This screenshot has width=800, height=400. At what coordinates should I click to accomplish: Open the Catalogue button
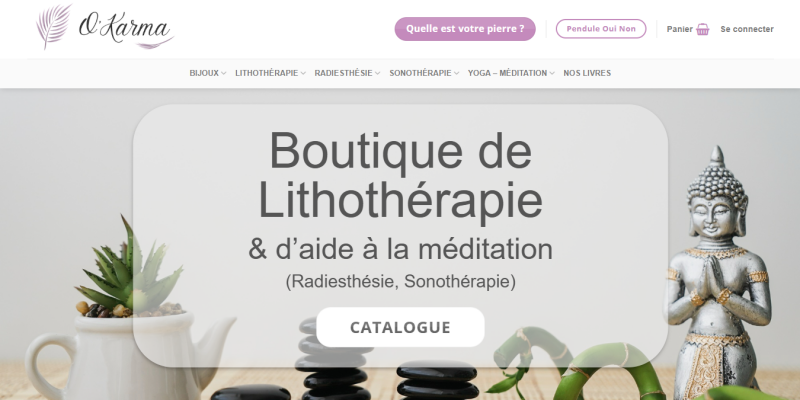[400, 327]
